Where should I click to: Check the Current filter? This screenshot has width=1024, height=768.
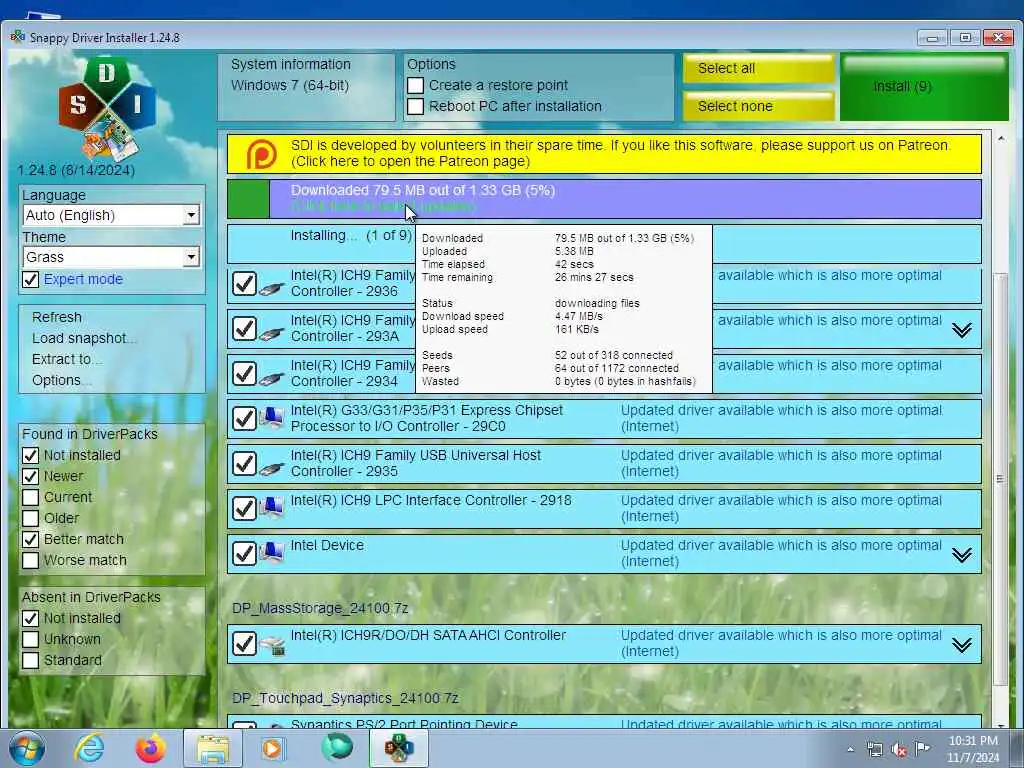(31, 497)
